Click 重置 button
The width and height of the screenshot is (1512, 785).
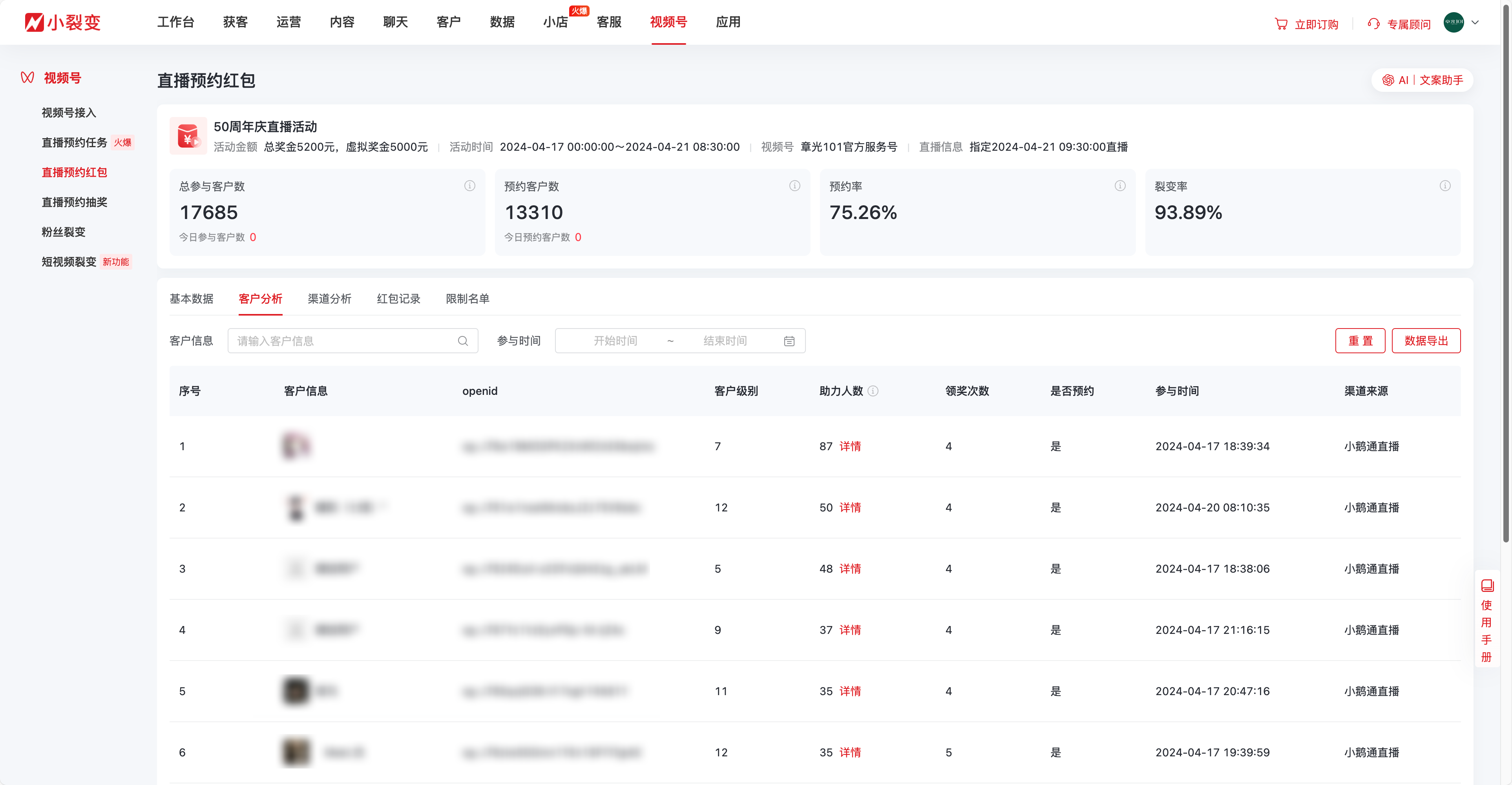pyautogui.click(x=1360, y=341)
